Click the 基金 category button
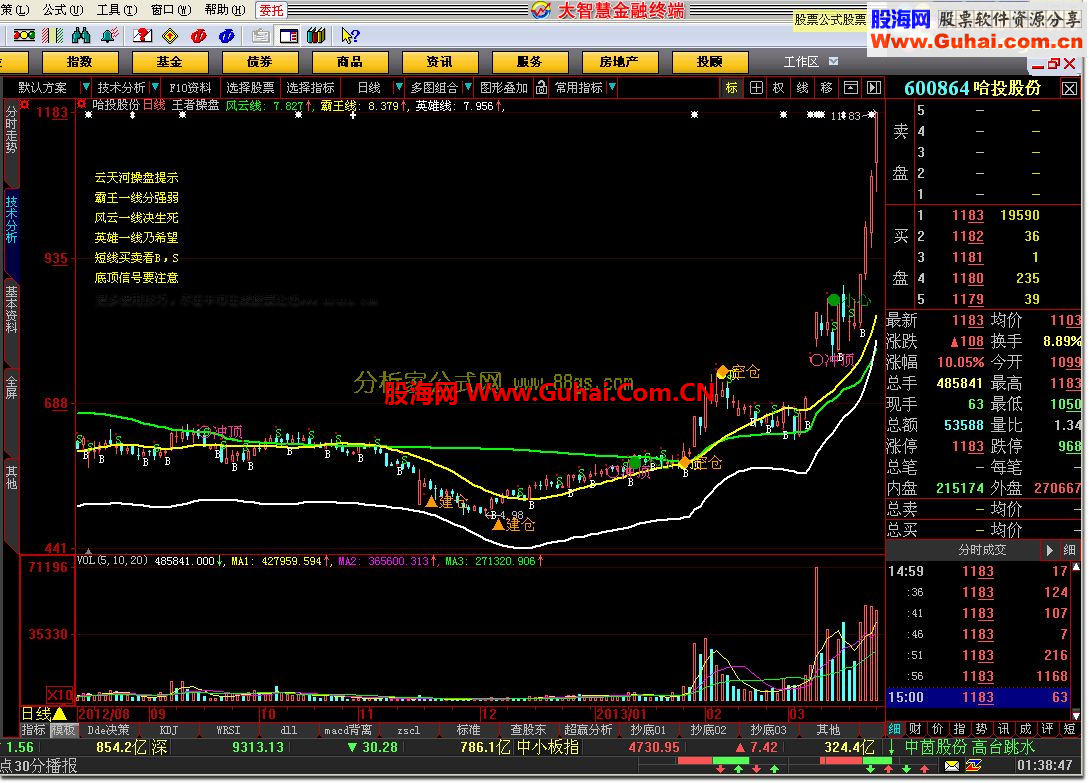Image resolution: width=1089 pixels, height=783 pixels. click(169, 62)
